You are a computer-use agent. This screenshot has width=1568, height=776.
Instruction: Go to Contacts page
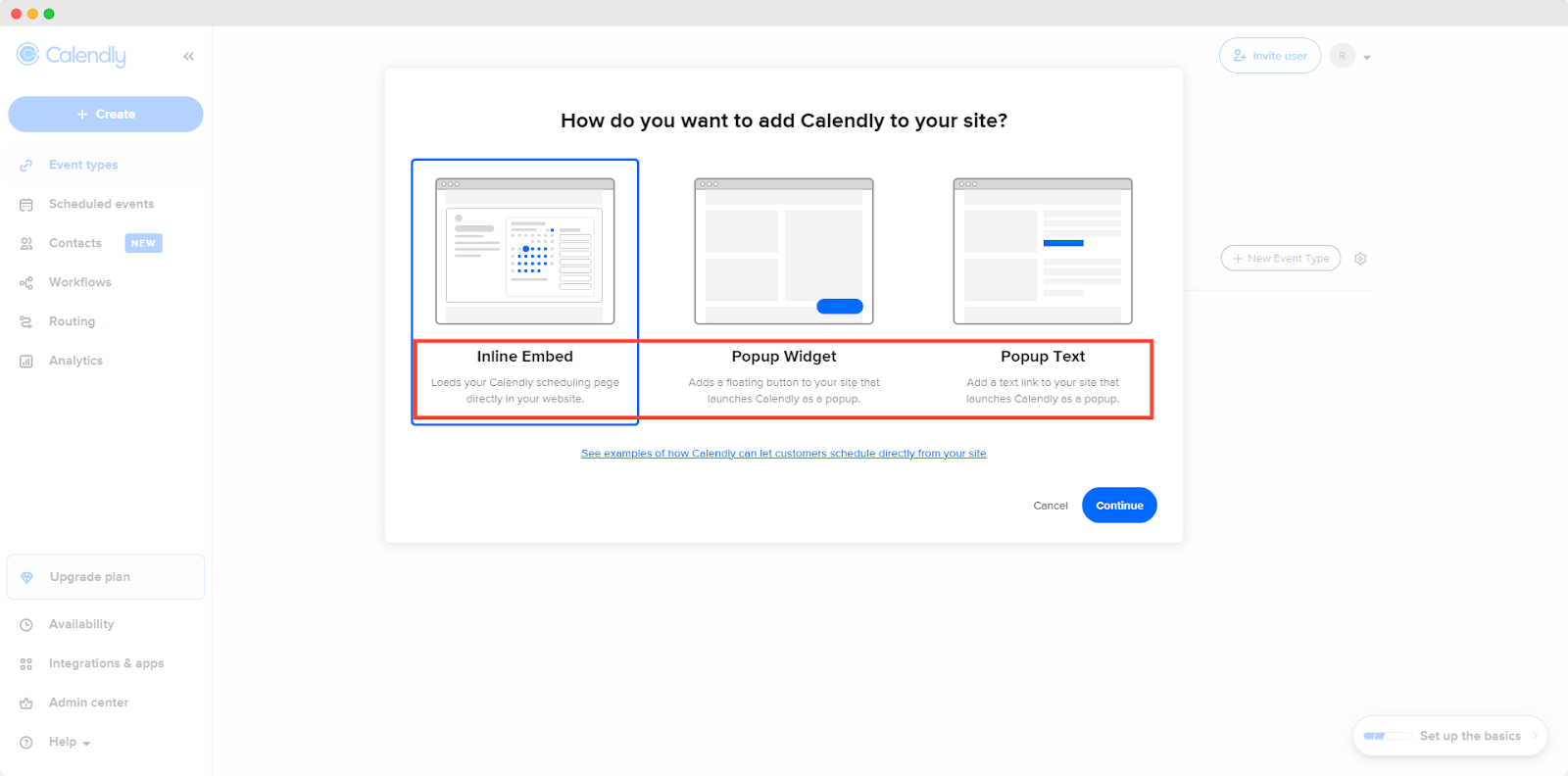point(75,243)
